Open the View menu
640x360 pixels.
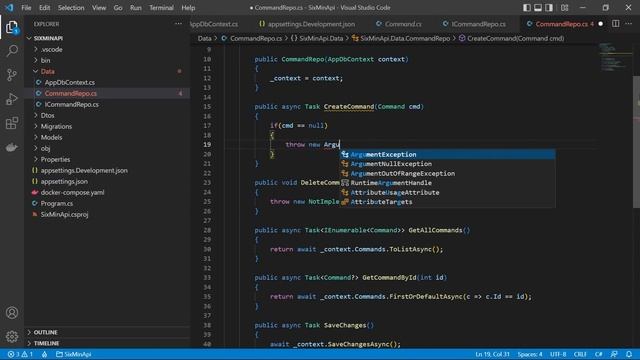coord(99,8)
